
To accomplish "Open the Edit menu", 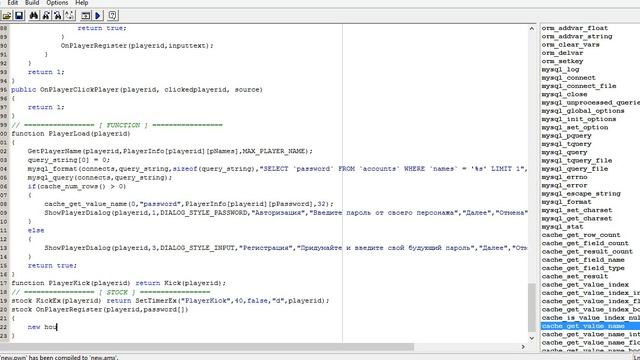I will pyautogui.click(x=13, y=3).
